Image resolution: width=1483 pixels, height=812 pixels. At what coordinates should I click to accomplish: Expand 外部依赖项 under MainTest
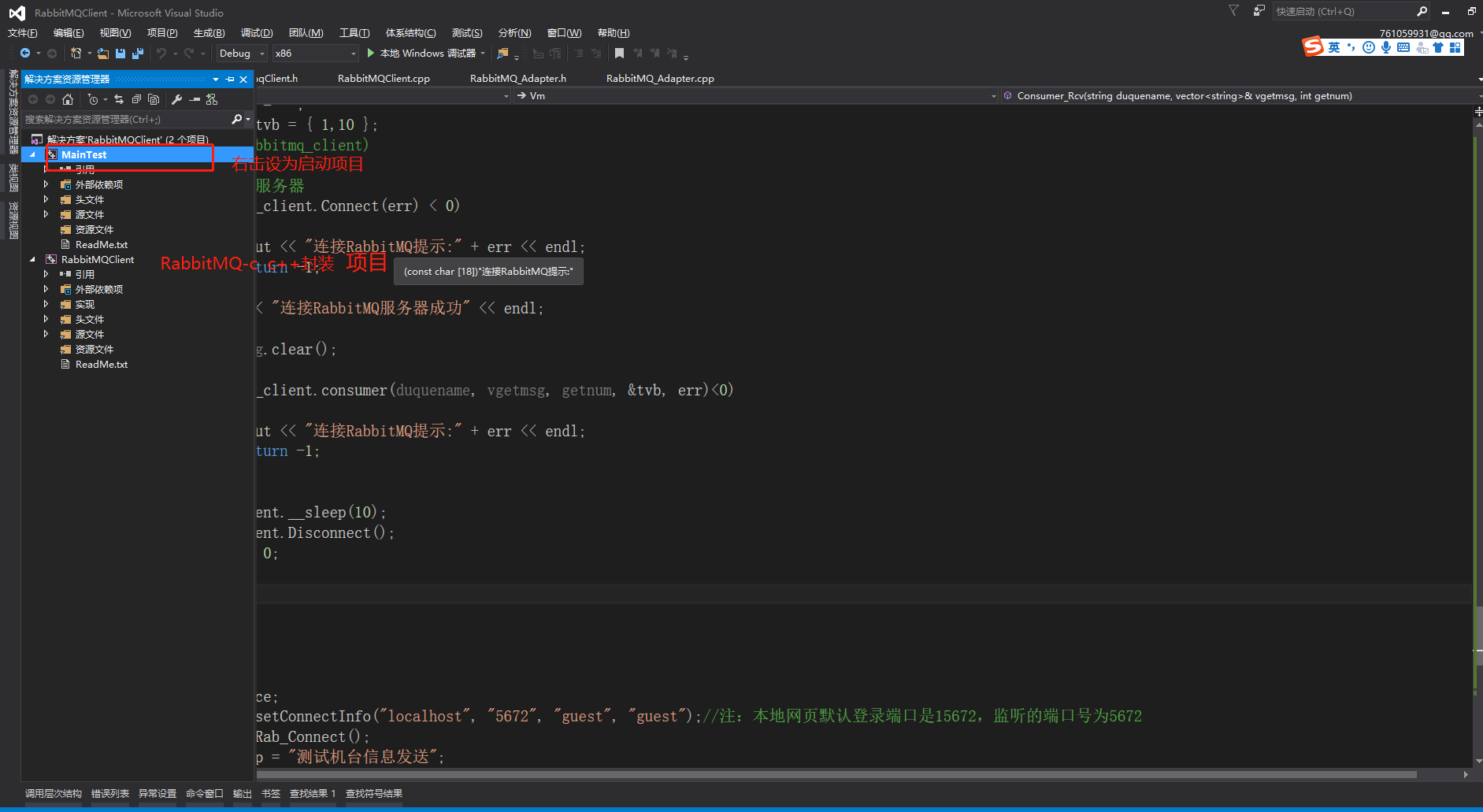[x=46, y=184]
